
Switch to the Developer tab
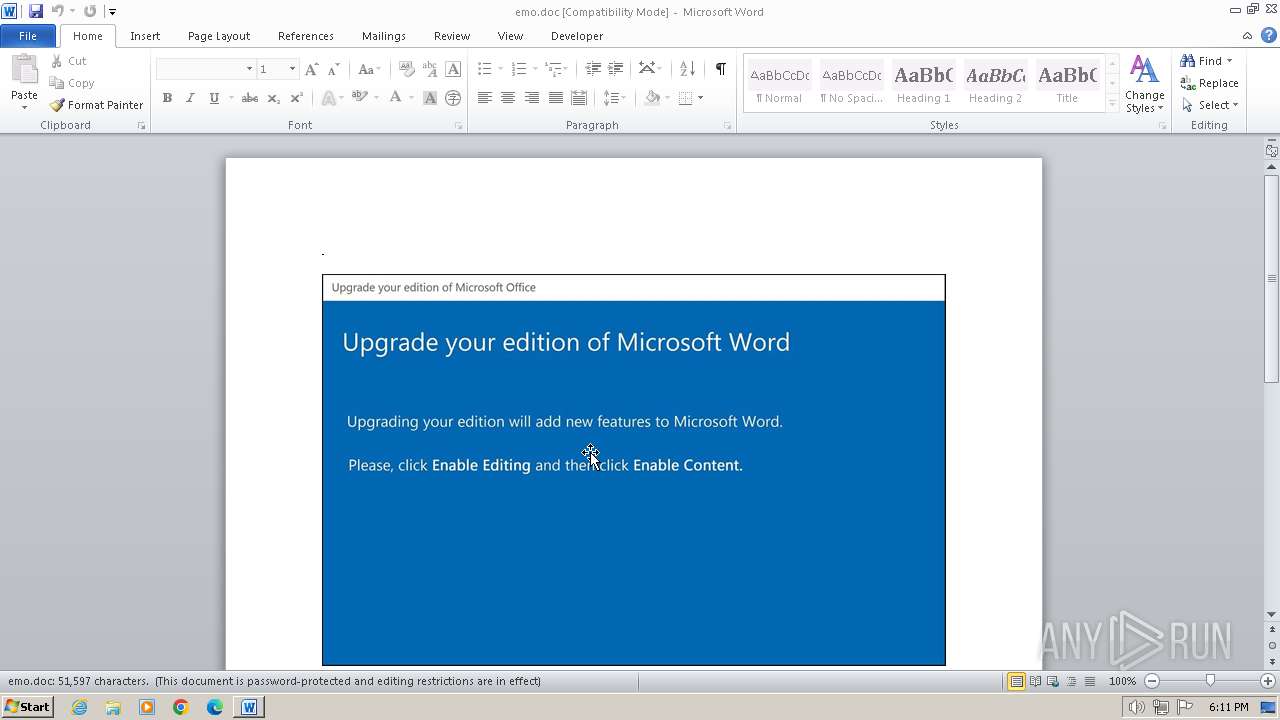point(577,36)
